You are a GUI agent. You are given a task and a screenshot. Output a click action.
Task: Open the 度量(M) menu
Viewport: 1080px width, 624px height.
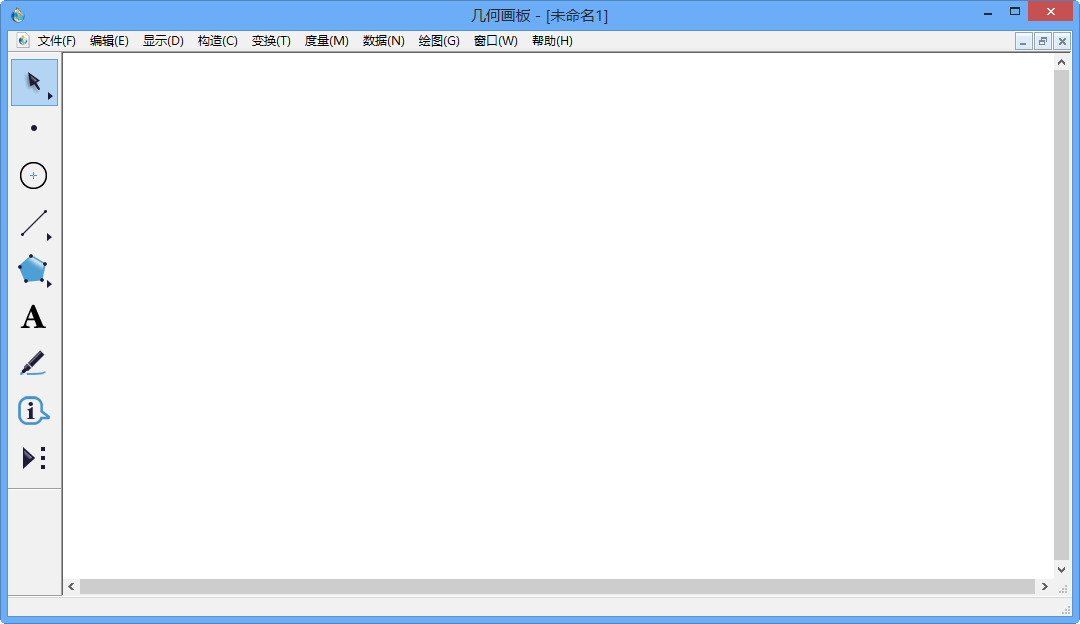pyautogui.click(x=326, y=41)
